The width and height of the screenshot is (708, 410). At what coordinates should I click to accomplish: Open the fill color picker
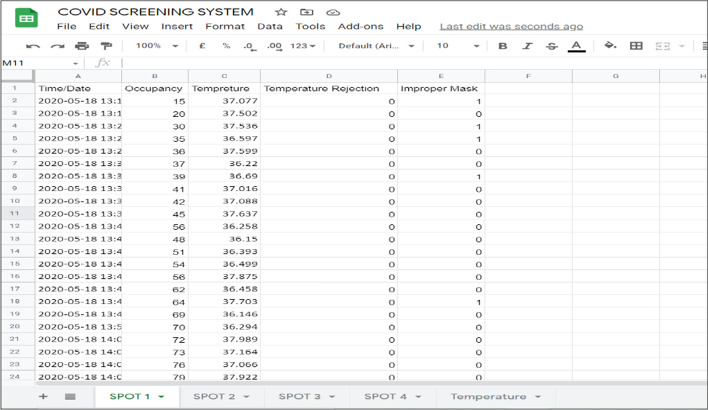(610, 46)
